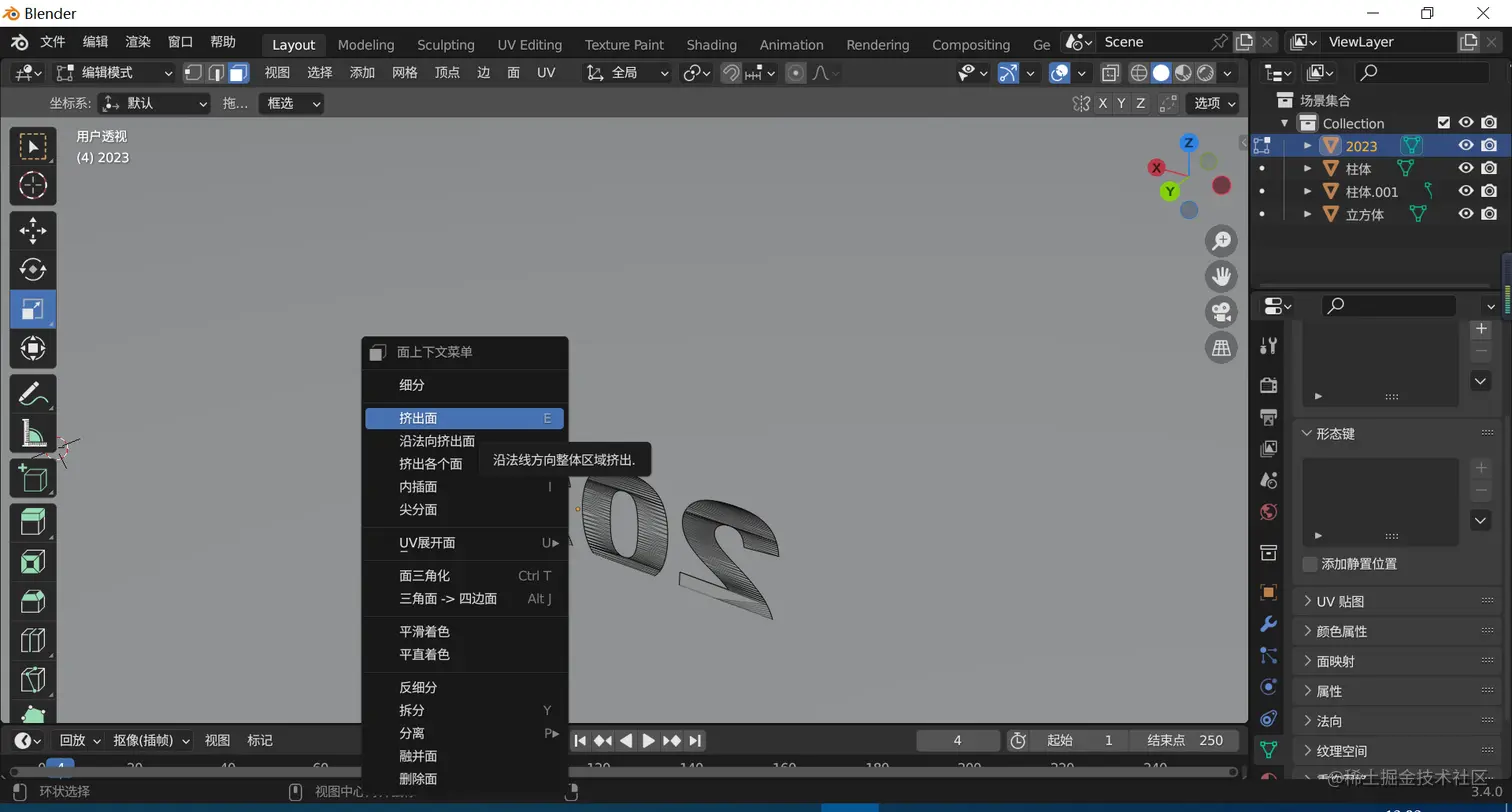Expand the 颜色属性 panel
Screen dimensions: 1512x812
(1397, 632)
